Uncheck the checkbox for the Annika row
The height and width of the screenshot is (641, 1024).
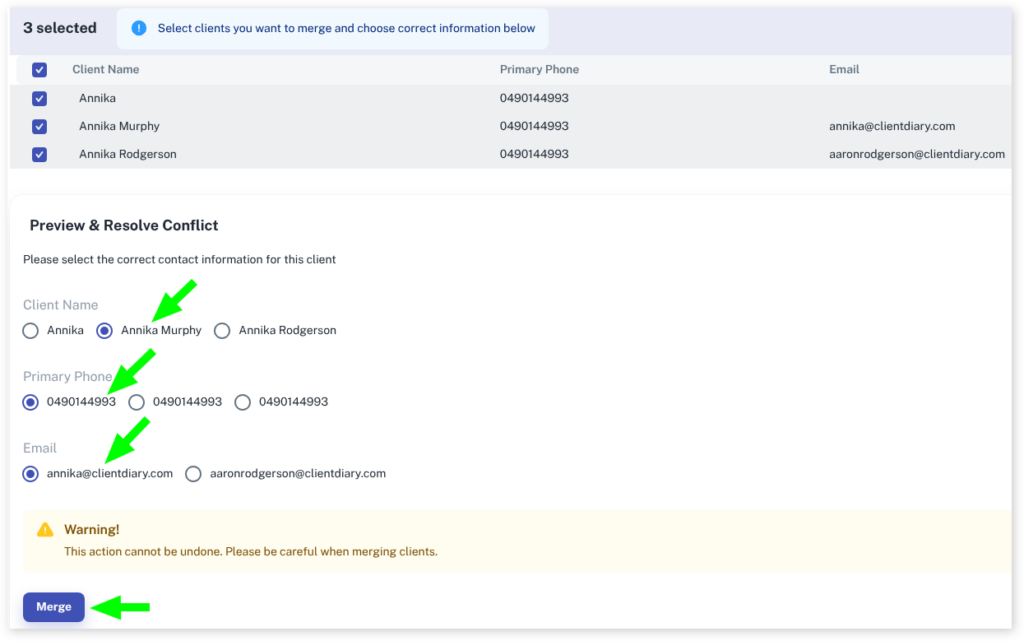[x=39, y=98]
